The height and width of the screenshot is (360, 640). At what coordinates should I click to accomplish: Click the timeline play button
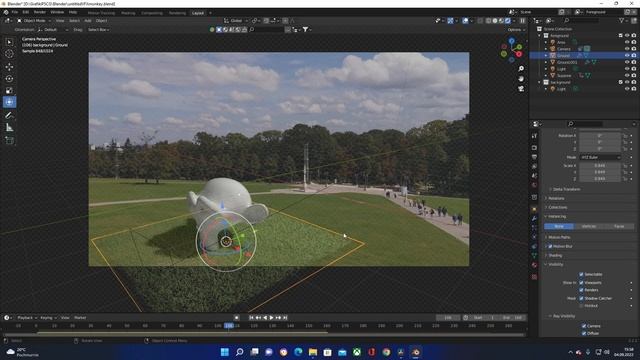[x=271, y=318]
